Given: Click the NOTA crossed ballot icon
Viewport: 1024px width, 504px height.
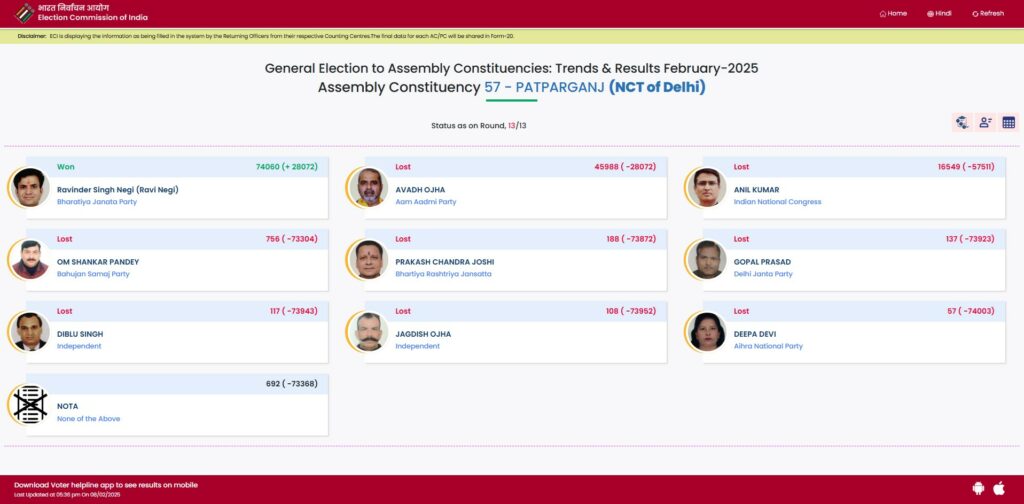Looking at the screenshot, I should point(29,404).
